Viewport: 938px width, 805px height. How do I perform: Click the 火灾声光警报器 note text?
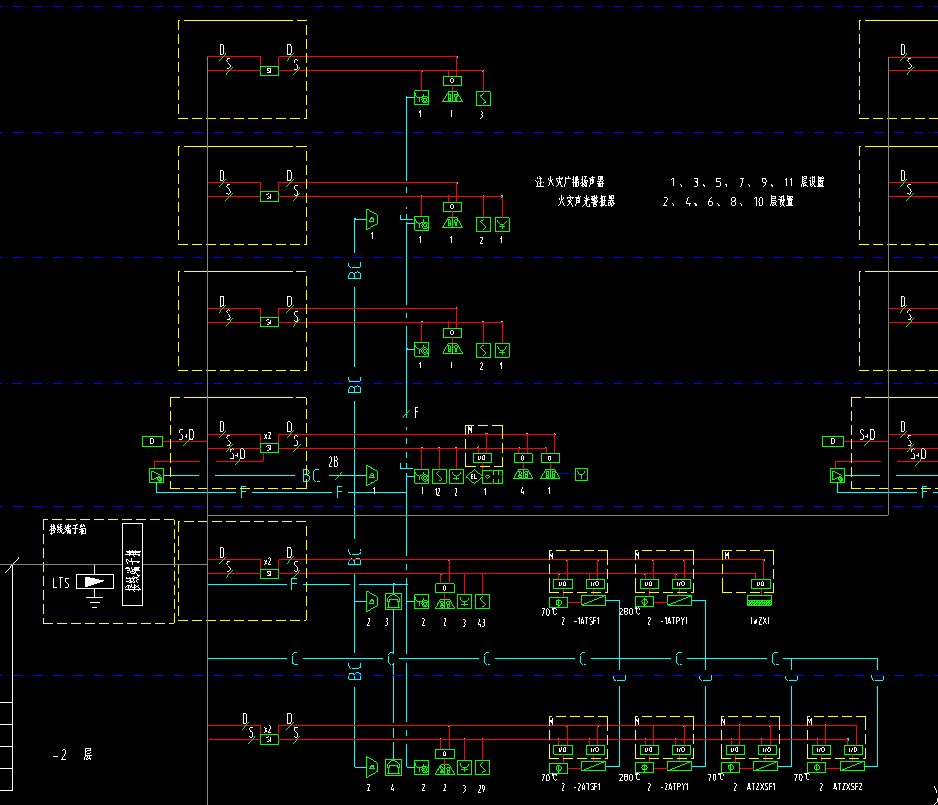(586, 202)
